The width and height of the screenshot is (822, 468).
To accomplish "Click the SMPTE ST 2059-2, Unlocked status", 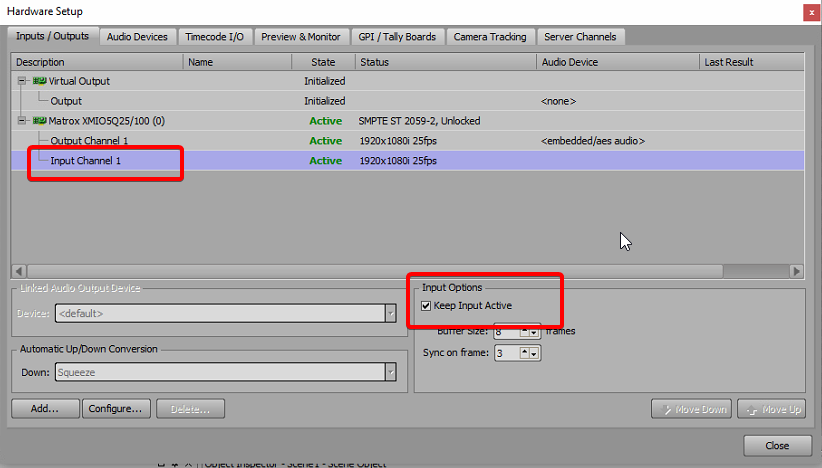I will point(419,121).
